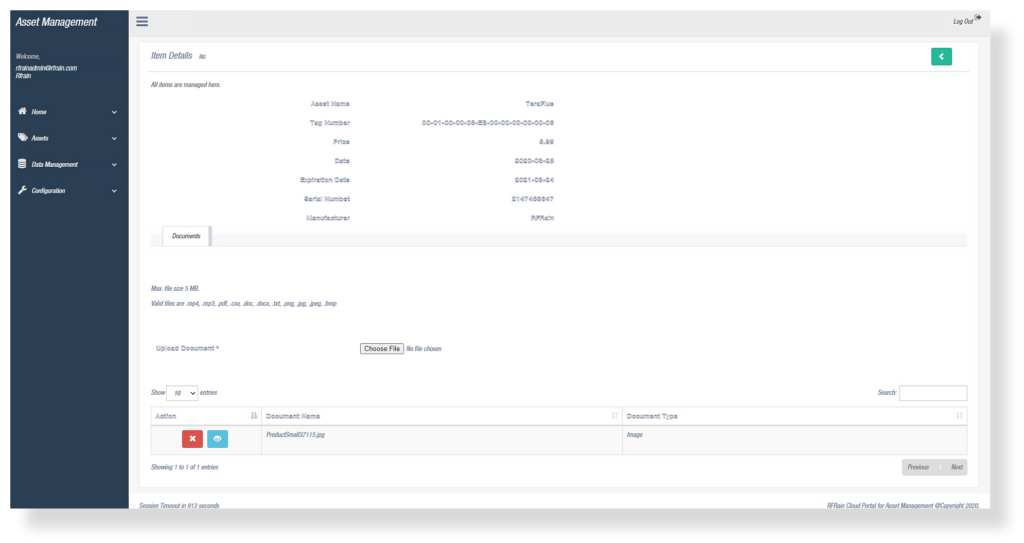This screenshot has height=543, width=1024.
Task: Click the Next pagination button
Action: click(x=956, y=467)
